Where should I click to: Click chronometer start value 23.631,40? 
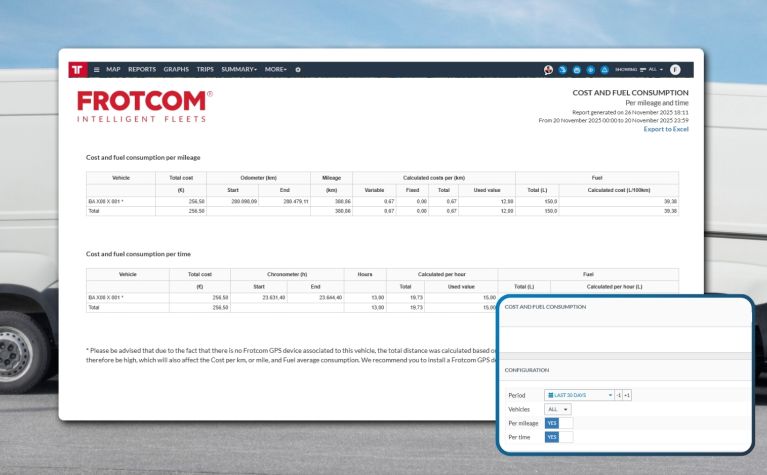273,297
